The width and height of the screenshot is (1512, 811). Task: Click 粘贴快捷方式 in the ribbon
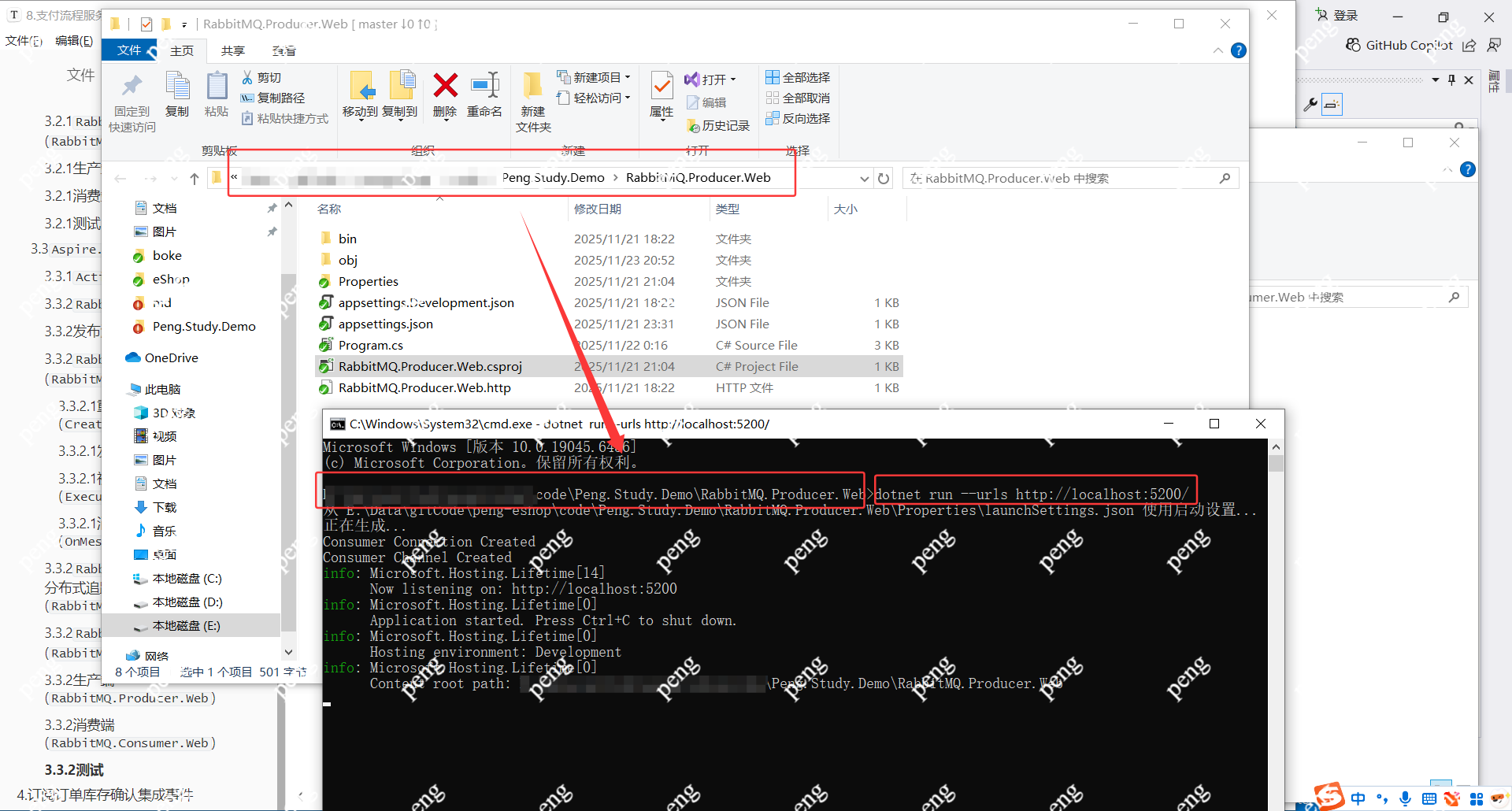coord(284,118)
